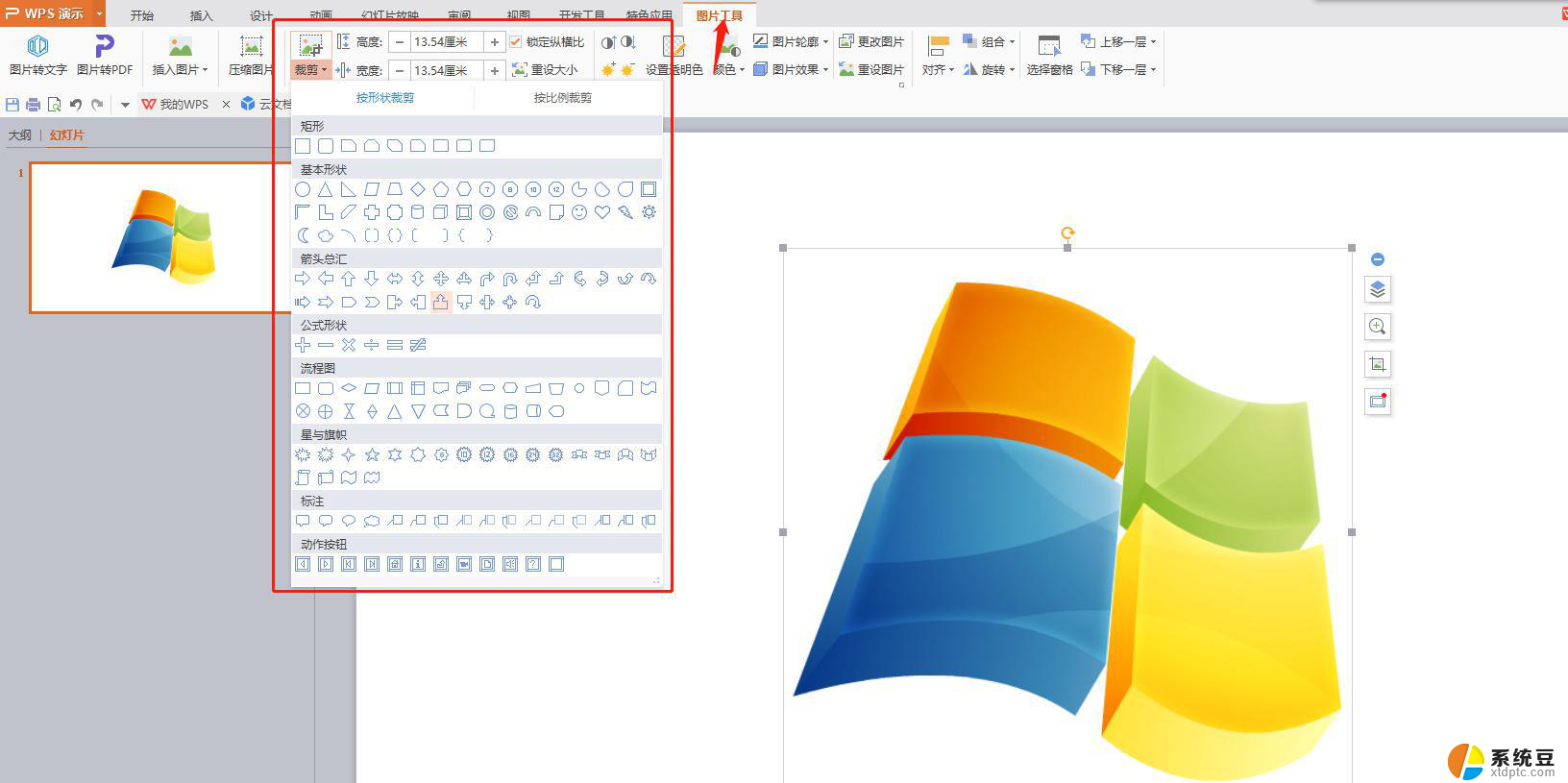Choose the lightning bolt shape
1568x783 pixels.
click(625, 212)
